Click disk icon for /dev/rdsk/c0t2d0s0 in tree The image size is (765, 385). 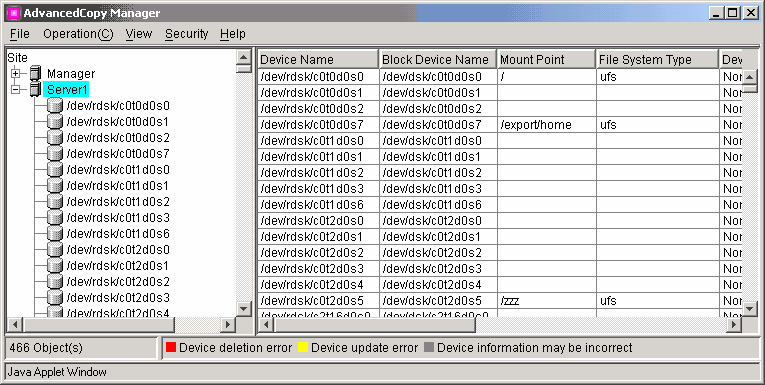coord(55,250)
